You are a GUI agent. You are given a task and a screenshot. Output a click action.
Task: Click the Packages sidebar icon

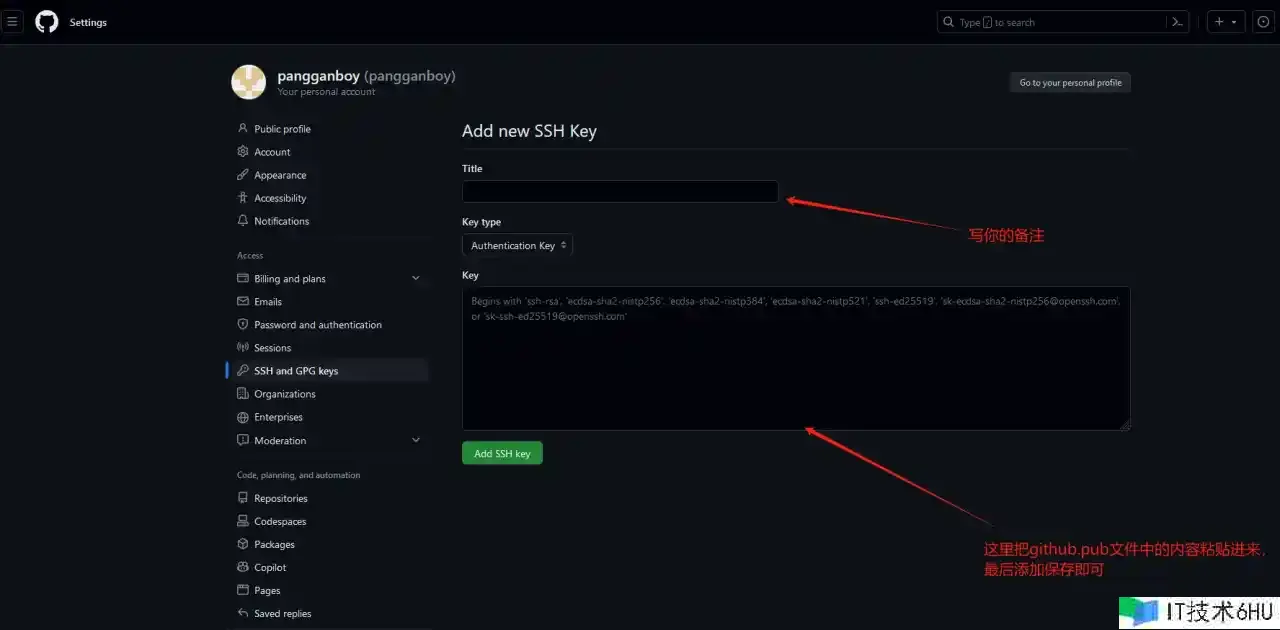click(243, 544)
